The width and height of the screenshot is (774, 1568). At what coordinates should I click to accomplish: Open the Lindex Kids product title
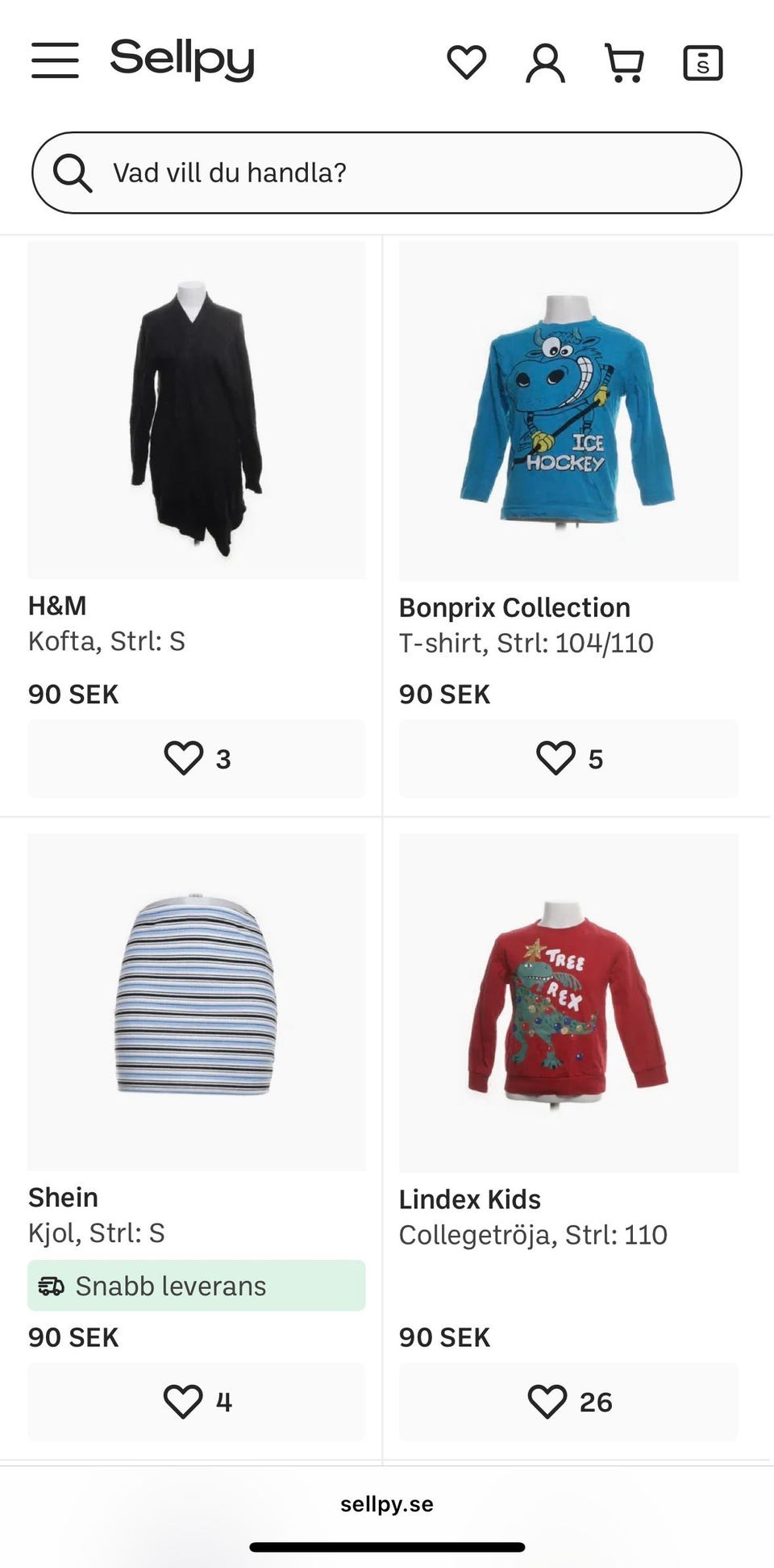pyautogui.click(x=469, y=1199)
